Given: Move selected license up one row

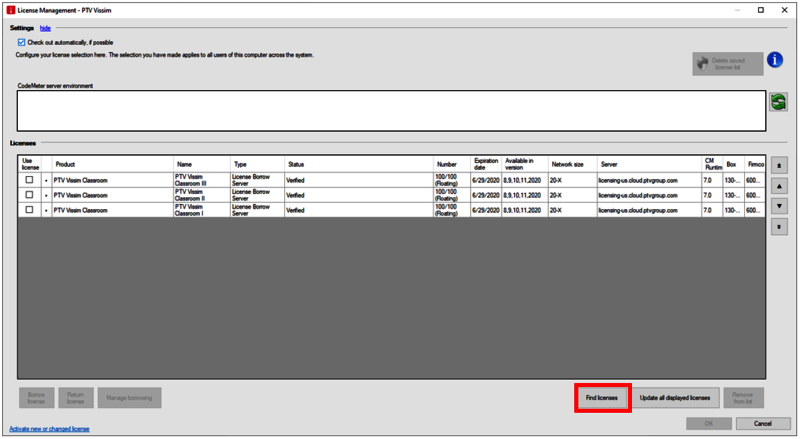Looking at the screenshot, I should click(x=778, y=185).
